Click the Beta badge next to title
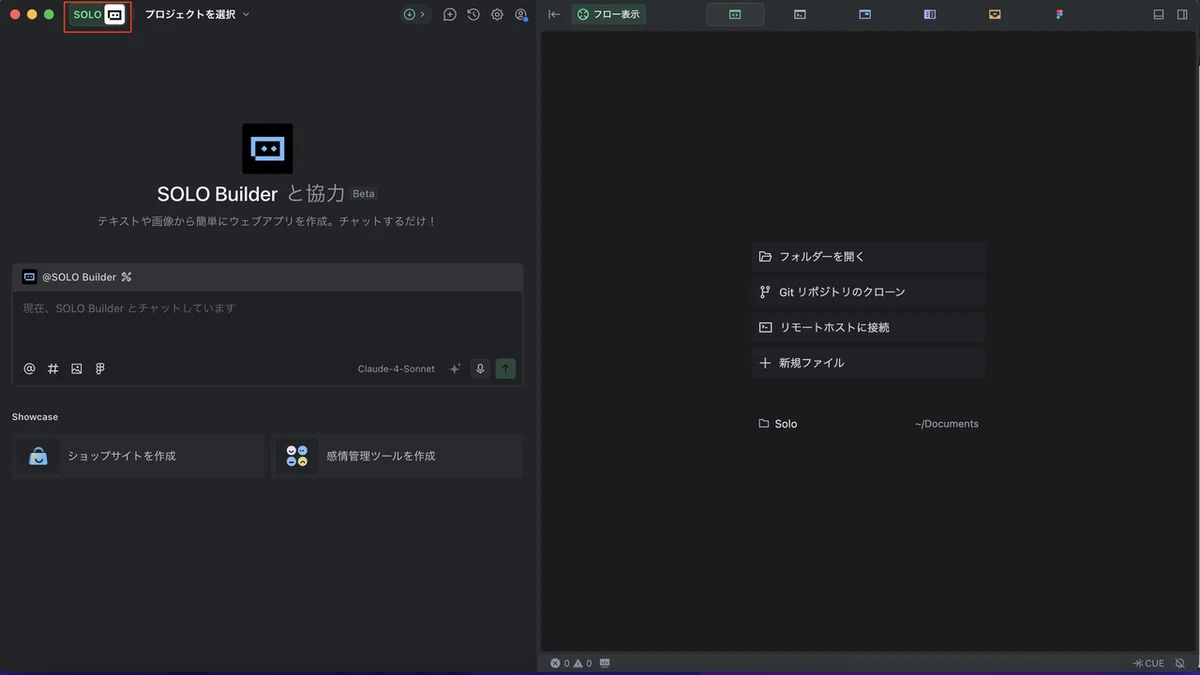1200x675 pixels. (x=363, y=194)
